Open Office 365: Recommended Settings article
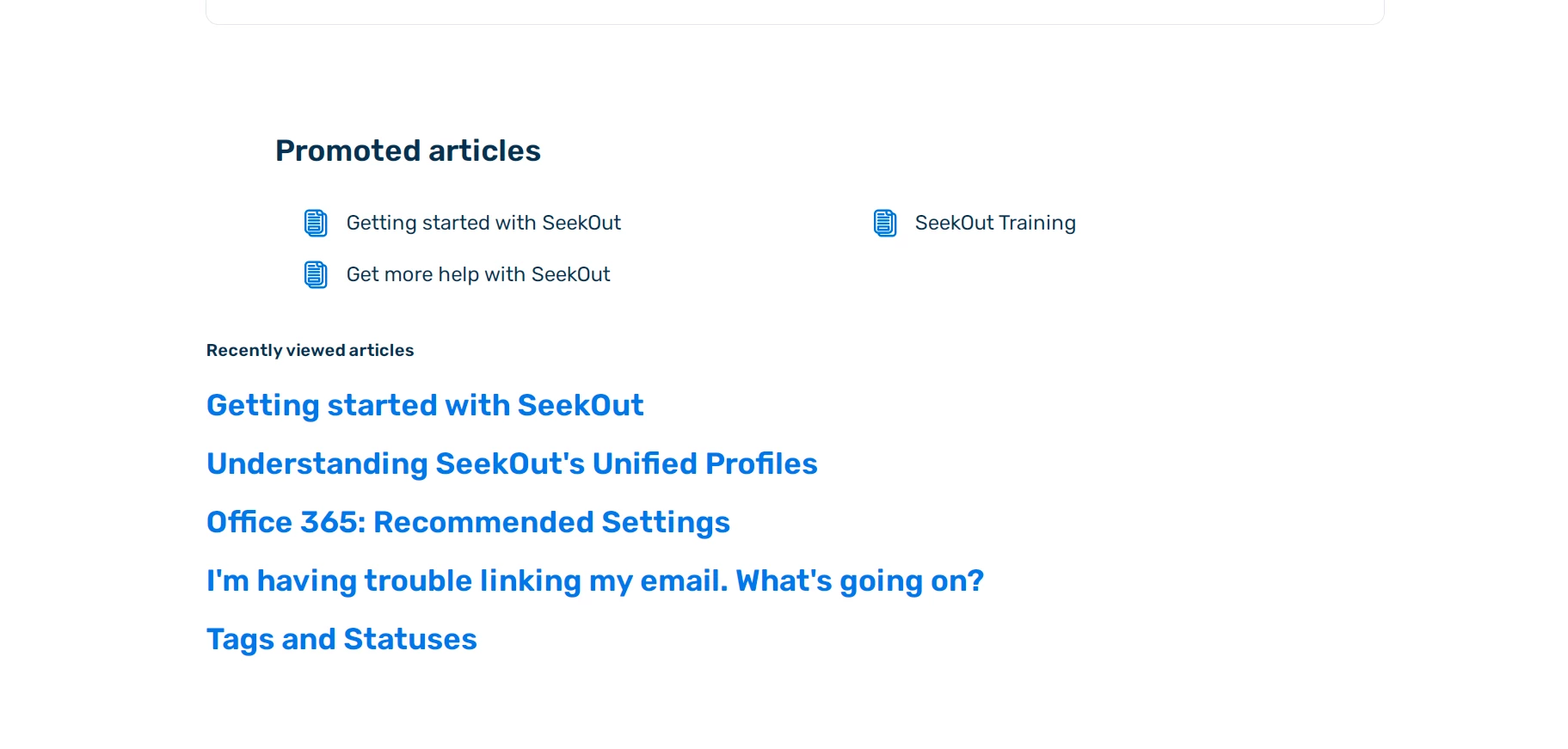 click(x=468, y=522)
